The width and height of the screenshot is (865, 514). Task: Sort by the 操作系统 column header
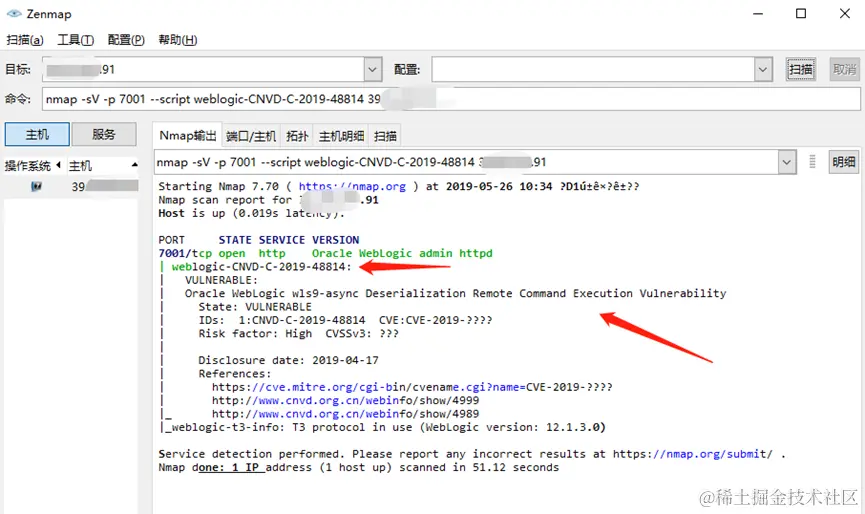[x=32, y=165]
